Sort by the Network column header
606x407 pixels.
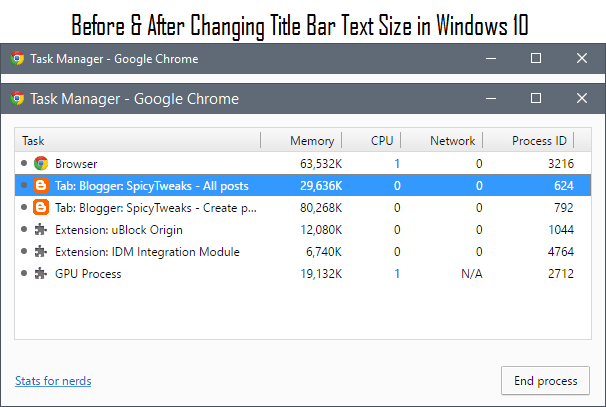[x=442, y=140]
